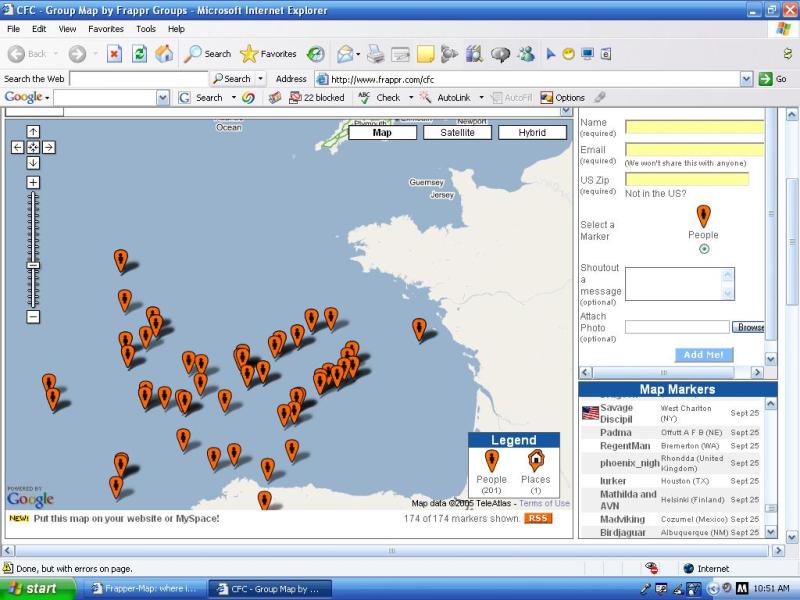Open the Messenger people icon
This screenshot has width=800, height=600.
coord(526,54)
